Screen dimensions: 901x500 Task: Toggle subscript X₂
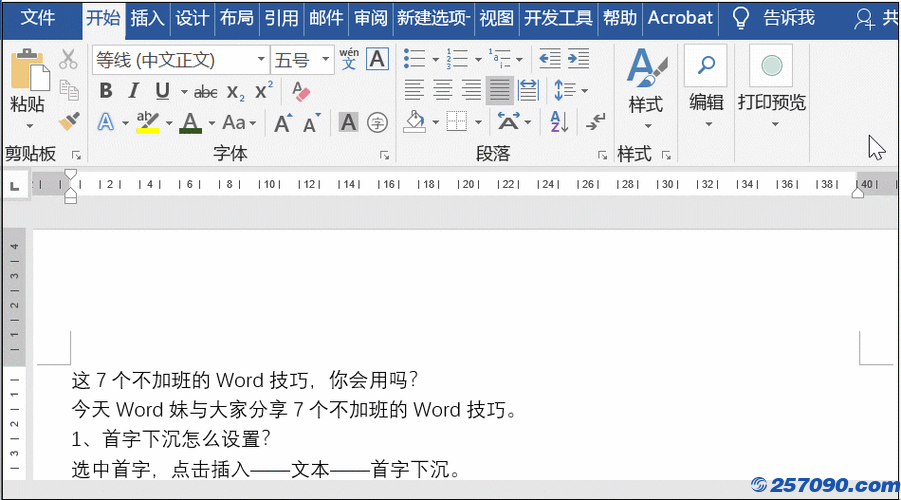pos(236,91)
